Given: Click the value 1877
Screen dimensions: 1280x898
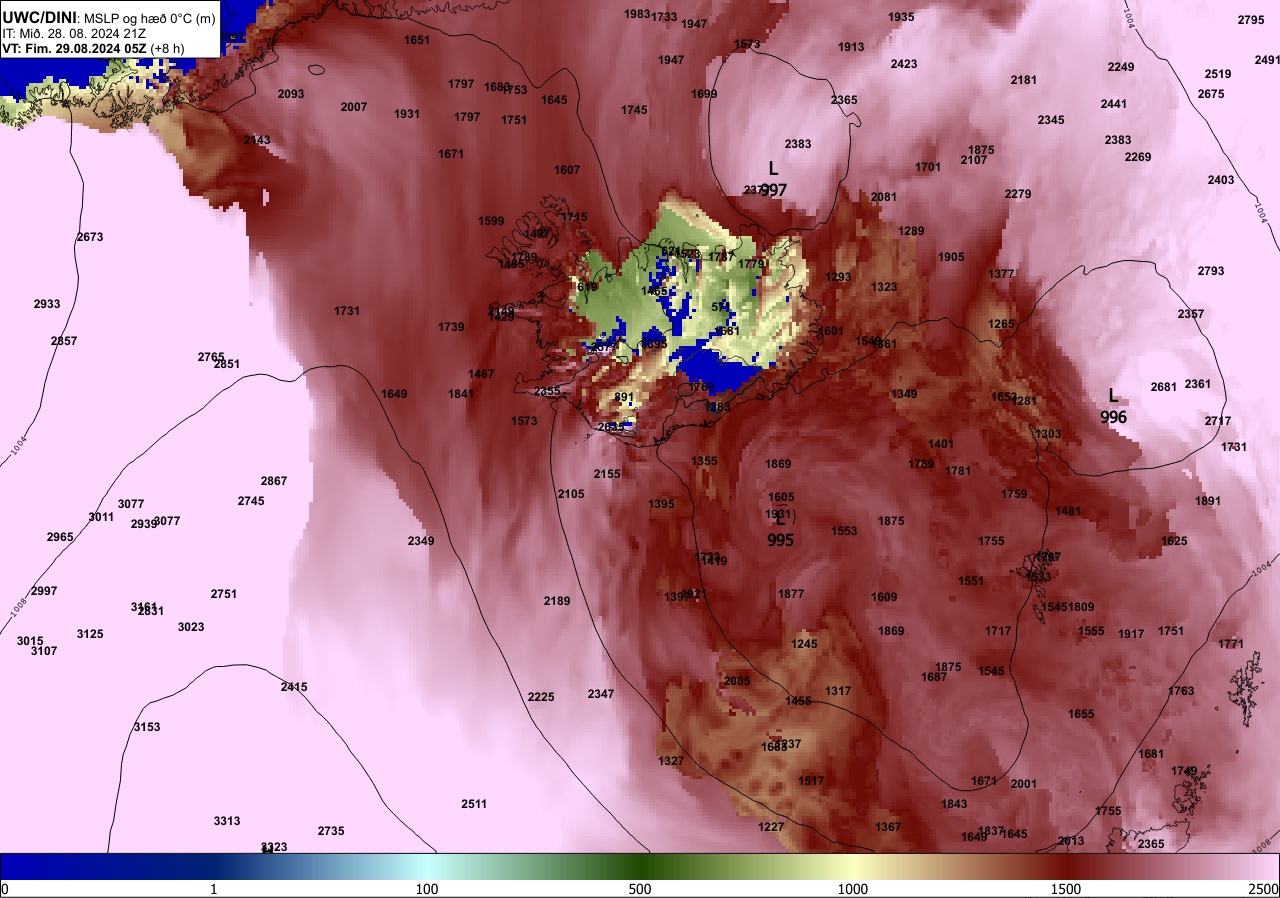Looking at the screenshot, I should point(791,594).
